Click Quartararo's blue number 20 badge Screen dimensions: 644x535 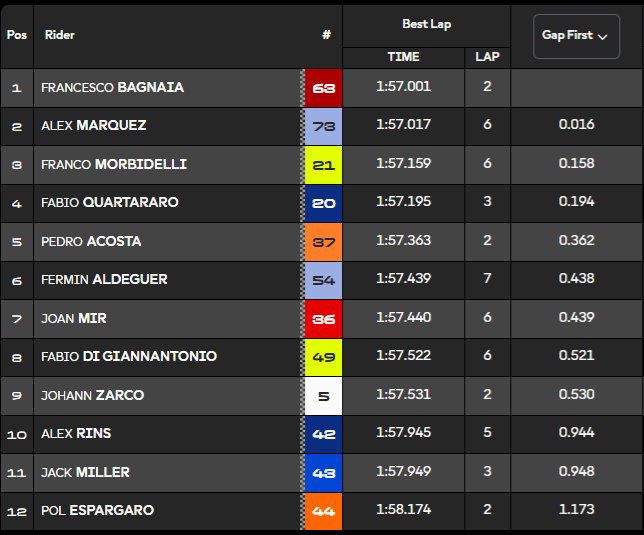(x=323, y=203)
